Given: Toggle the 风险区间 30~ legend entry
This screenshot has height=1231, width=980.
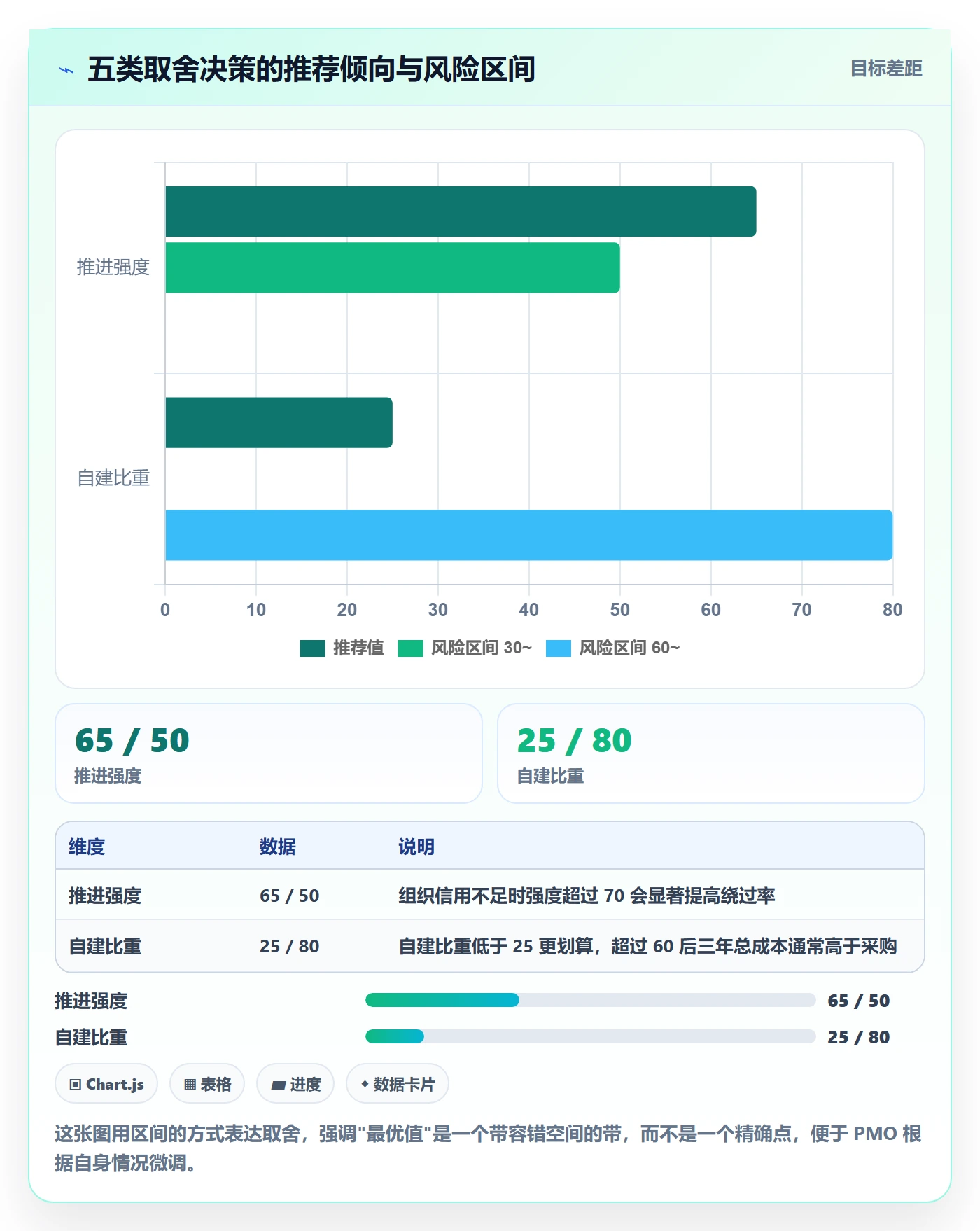Looking at the screenshot, I should 465,648.
